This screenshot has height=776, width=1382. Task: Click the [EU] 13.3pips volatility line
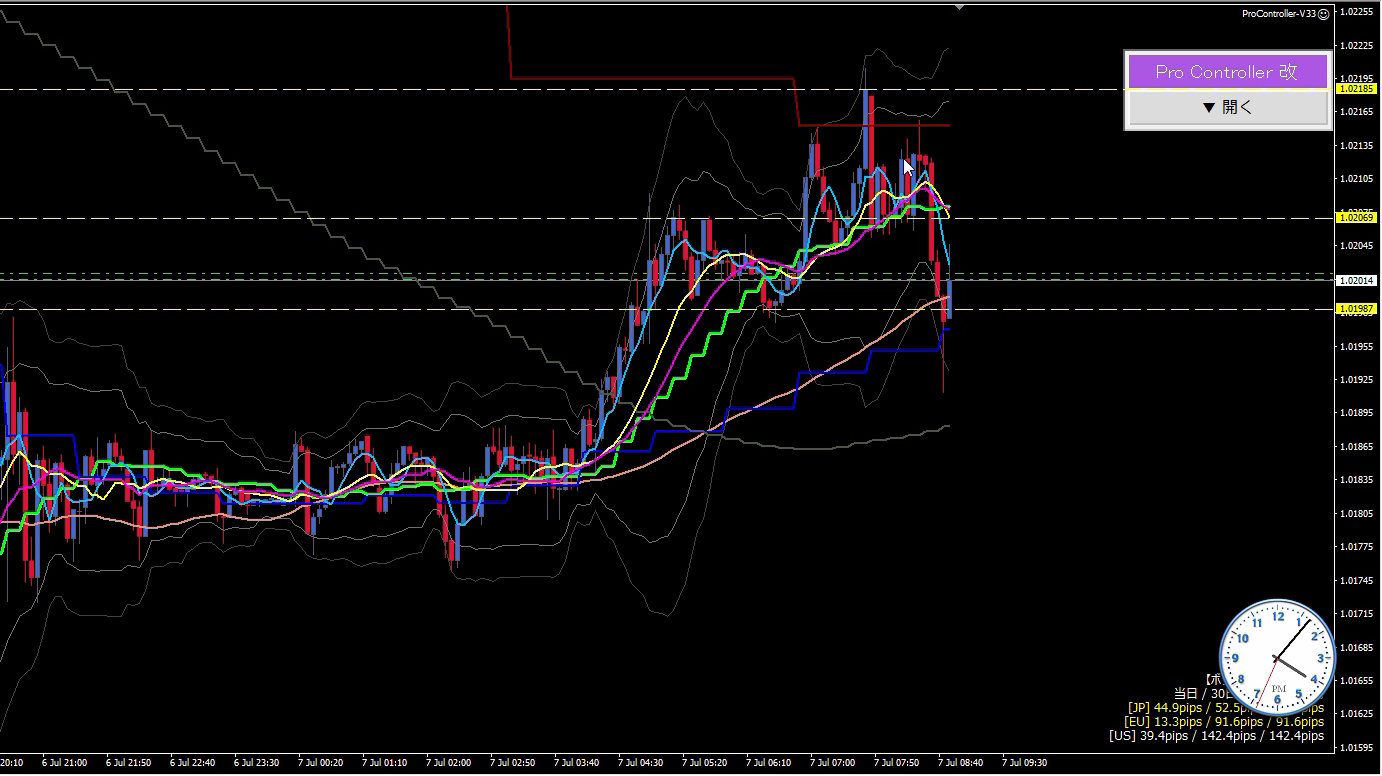pyautogui.click(x=1224, y=721)
